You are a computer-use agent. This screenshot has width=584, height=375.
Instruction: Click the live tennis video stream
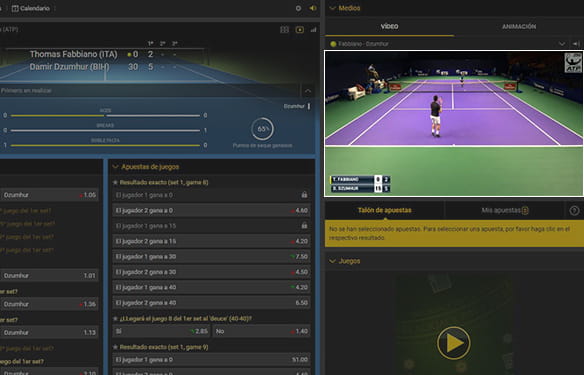tap(454, 123)
